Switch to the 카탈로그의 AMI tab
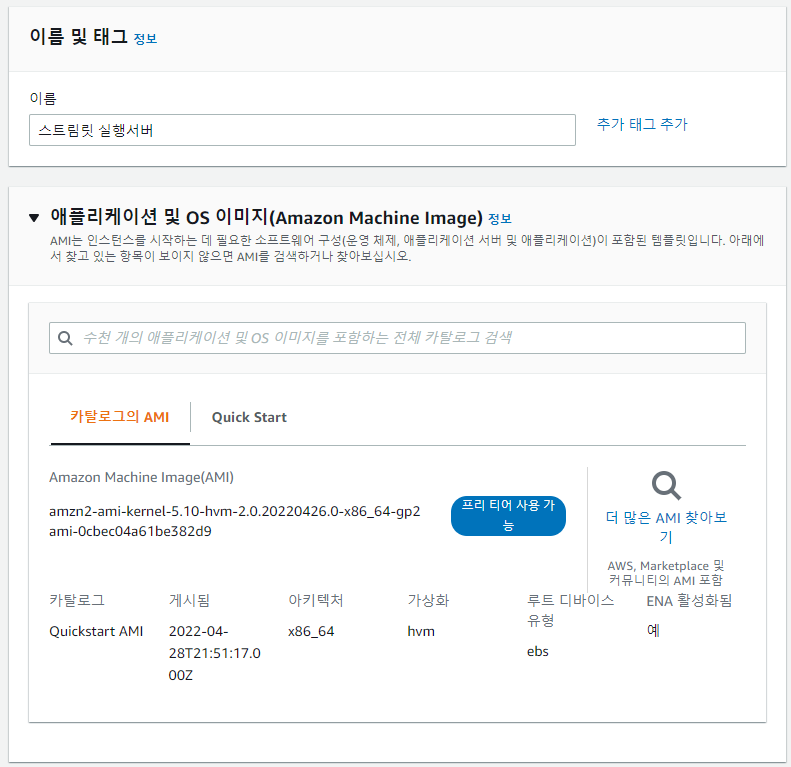Screen dimensions: 791x767 coord(120,417)
